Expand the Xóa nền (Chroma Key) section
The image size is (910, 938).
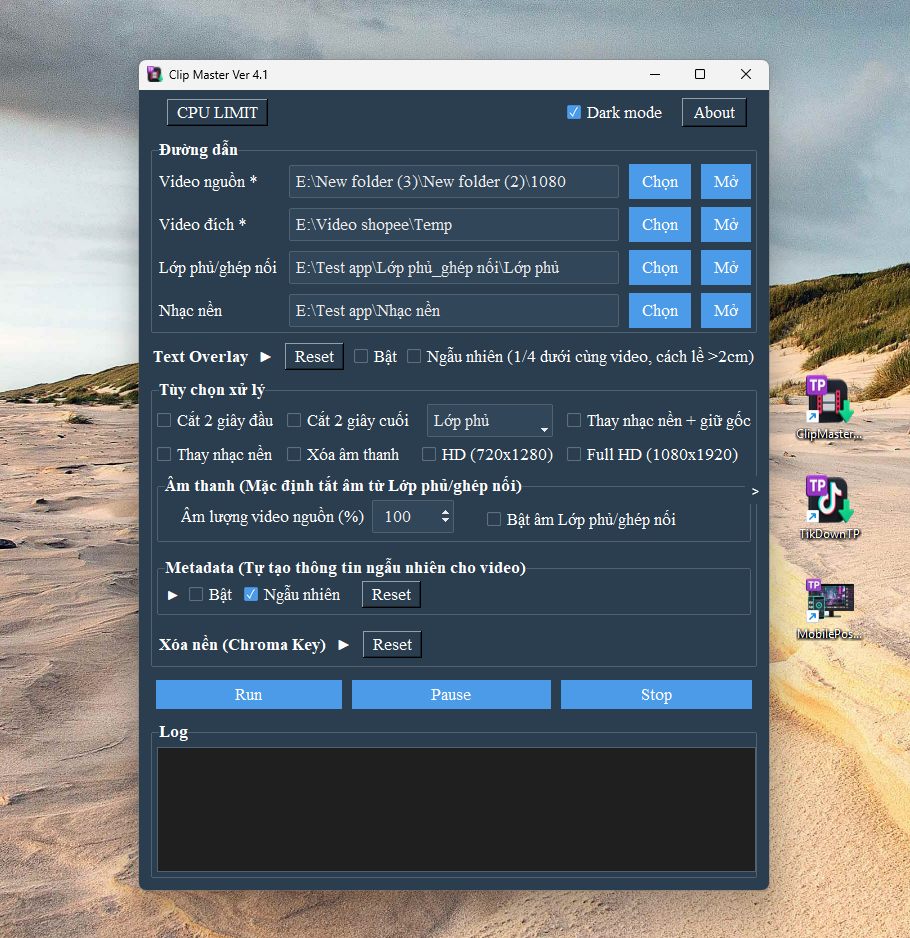pyautogui.click(x=344, y=644)
